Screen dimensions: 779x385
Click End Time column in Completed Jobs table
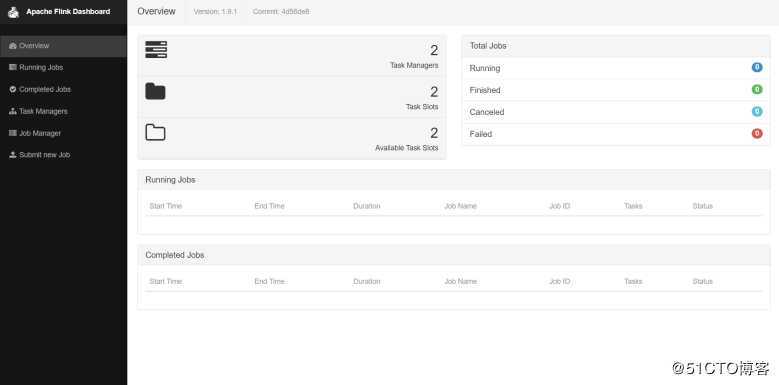click(x=270, y=281)
